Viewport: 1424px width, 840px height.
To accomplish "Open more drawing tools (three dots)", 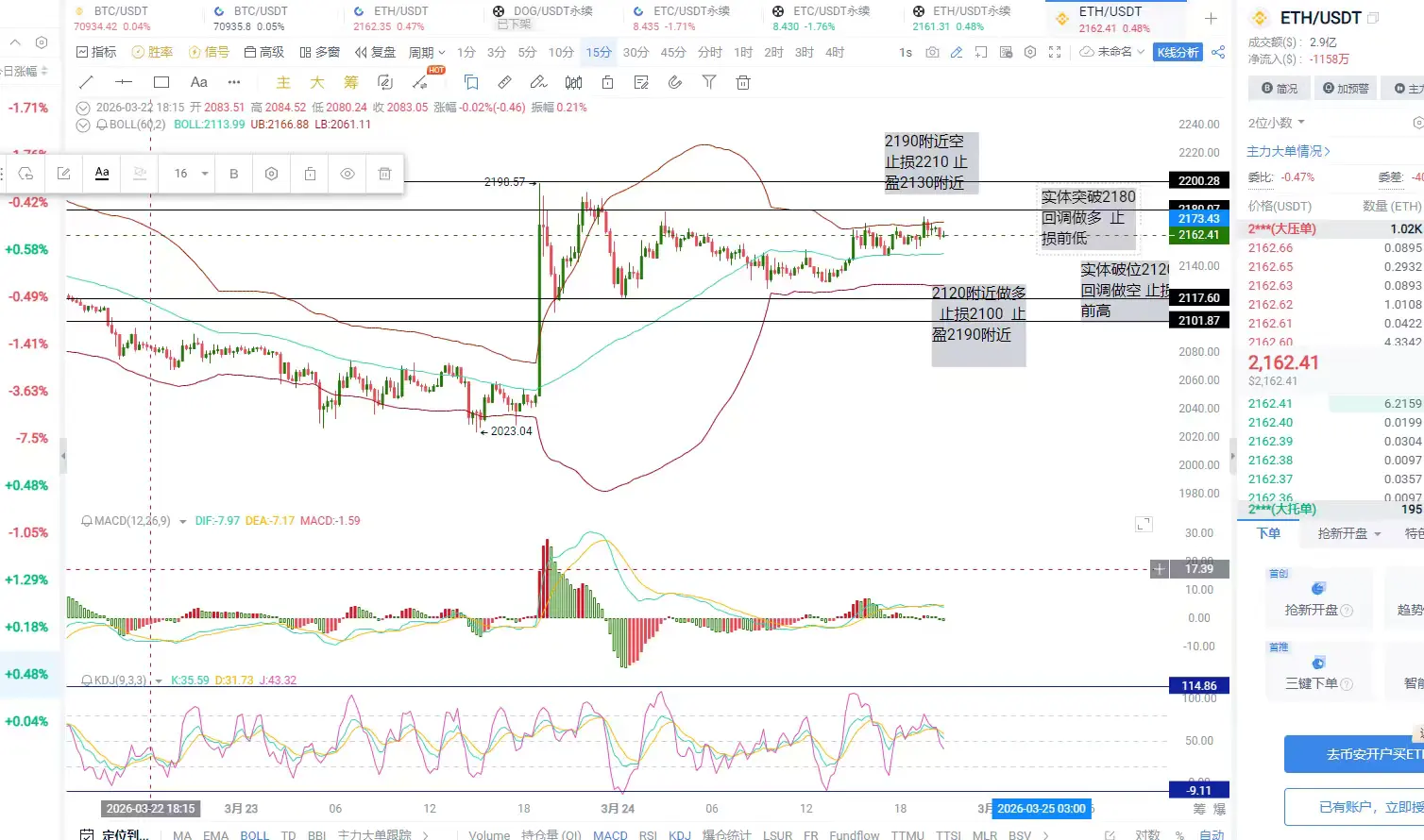I will click(234, 82).
